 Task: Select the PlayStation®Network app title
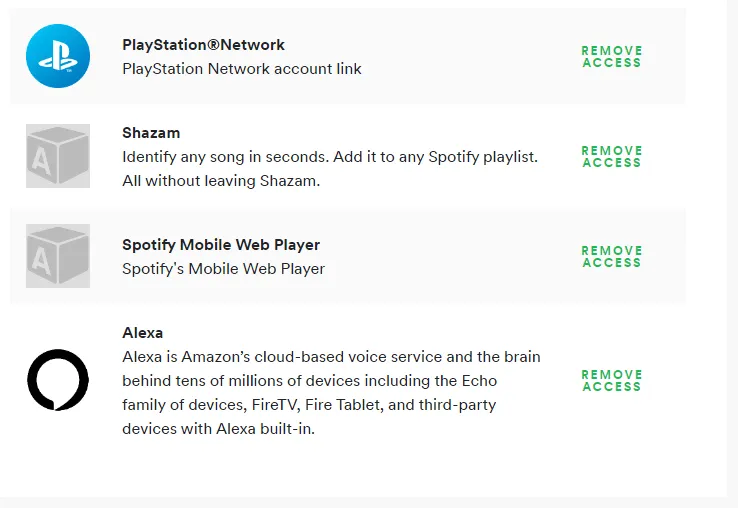pos(203,45)
